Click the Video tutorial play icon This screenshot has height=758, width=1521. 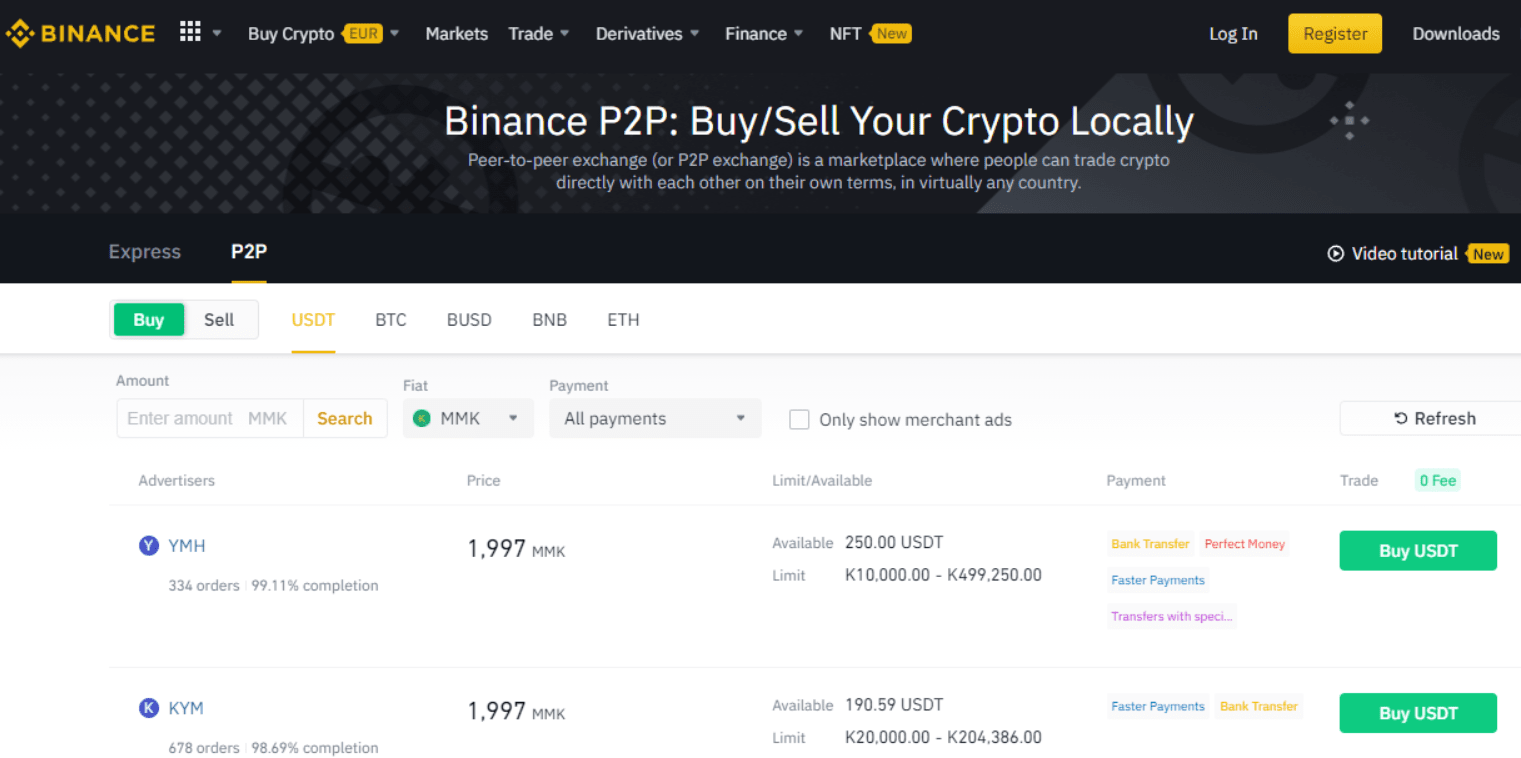coord(1335,254)
